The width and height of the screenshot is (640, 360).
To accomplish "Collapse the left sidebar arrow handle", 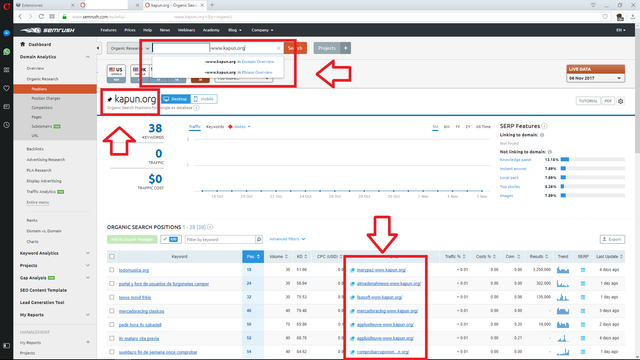I will tap(98, 48).
